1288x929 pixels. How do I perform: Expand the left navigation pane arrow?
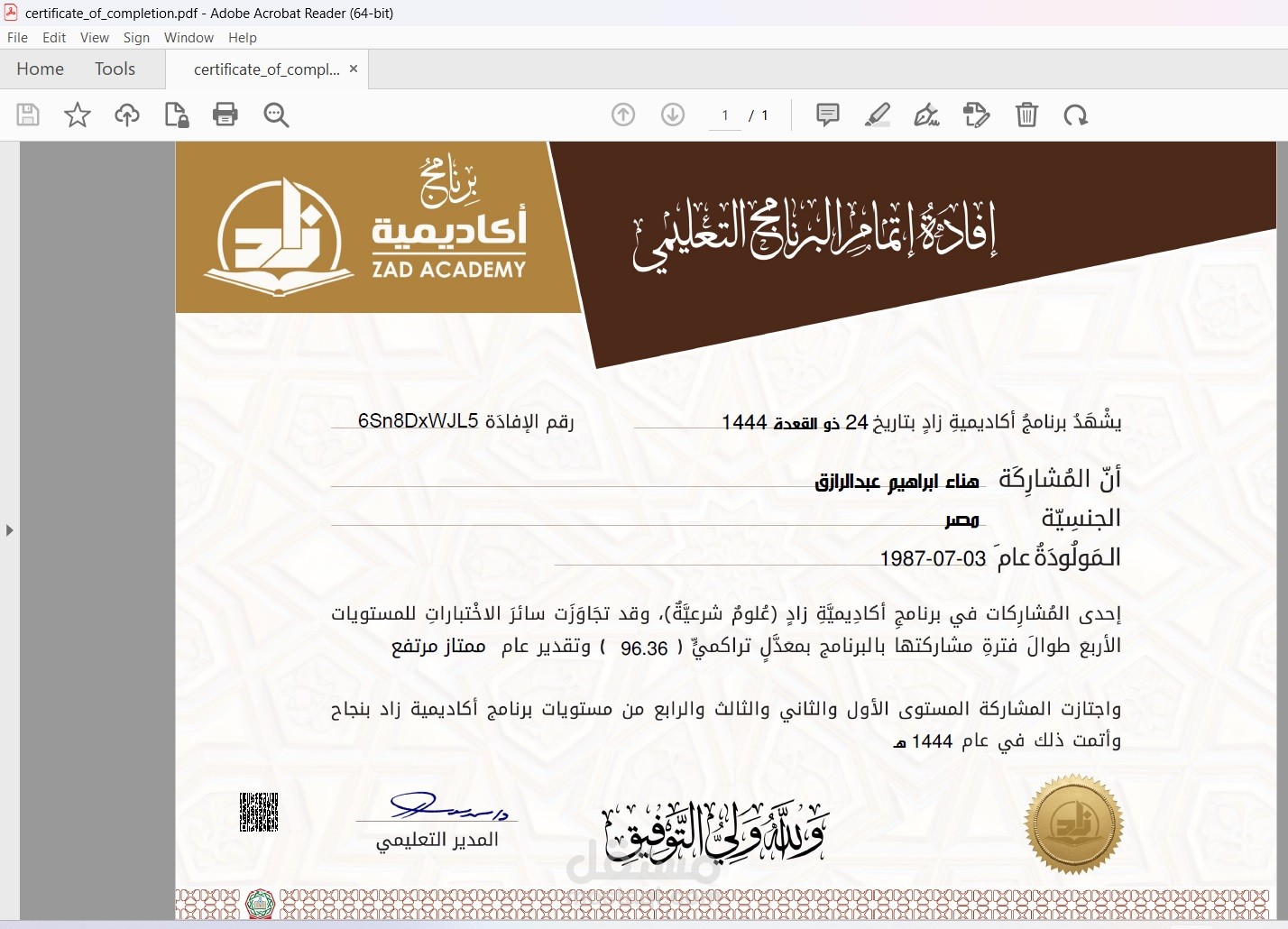9,529
